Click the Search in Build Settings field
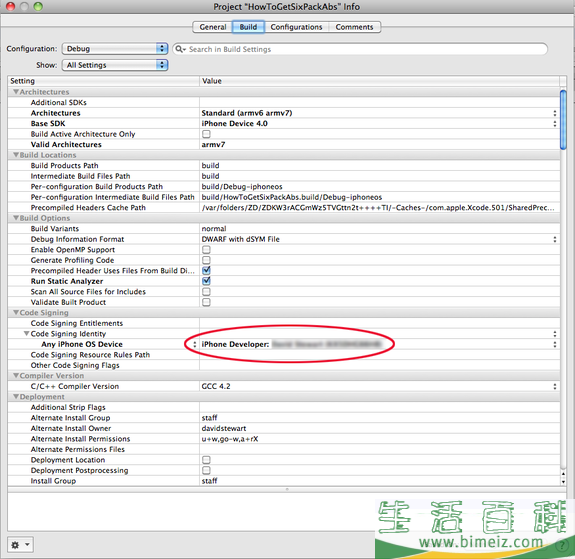The width and height of the screenshot is (575, 559). [x=360, y=49]
